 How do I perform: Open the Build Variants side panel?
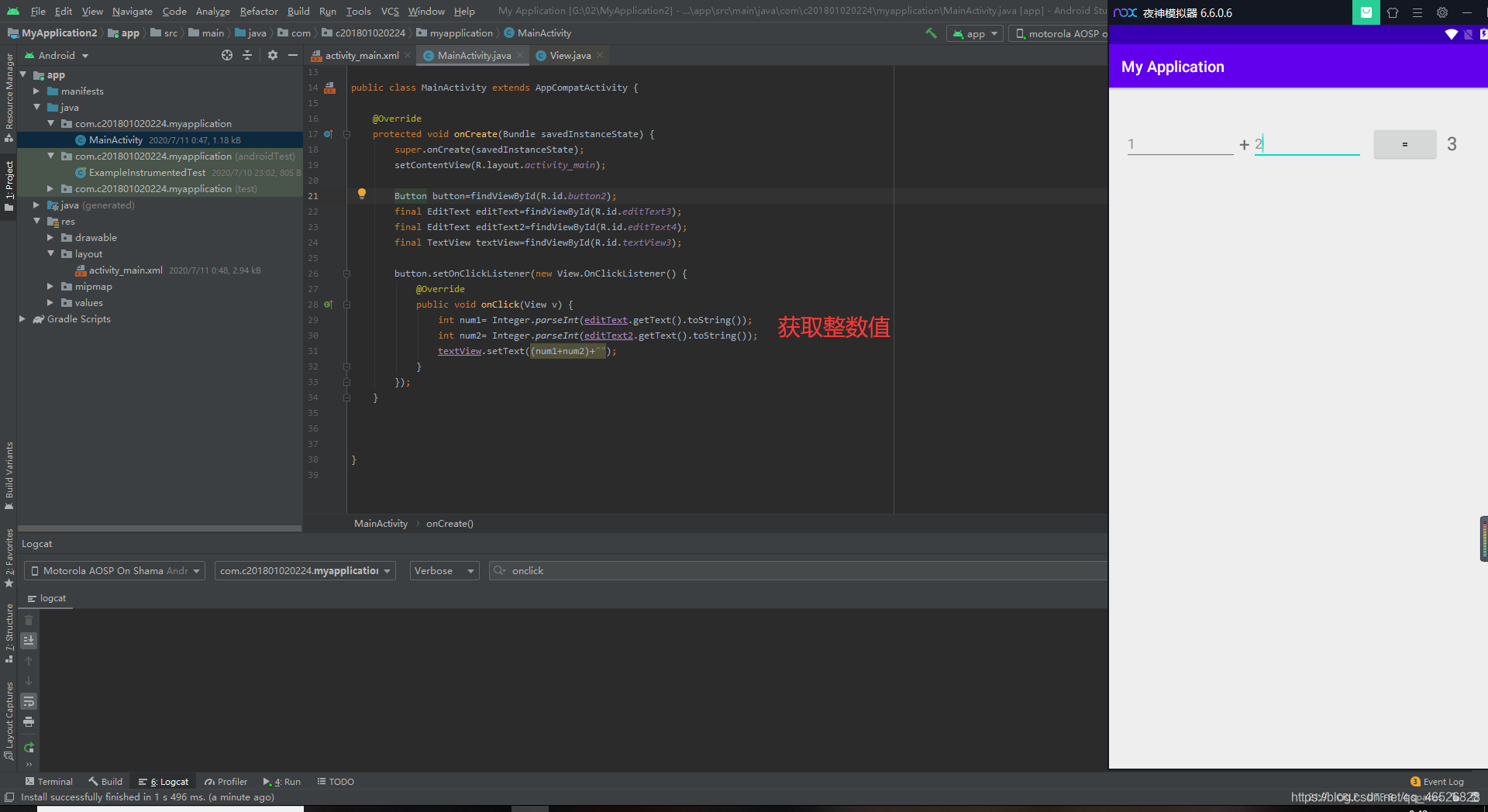click(x=9, y=476)
